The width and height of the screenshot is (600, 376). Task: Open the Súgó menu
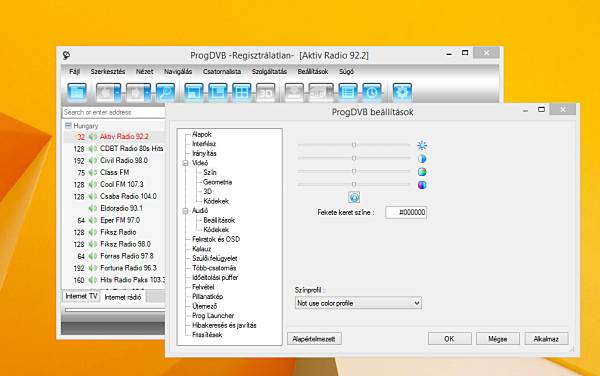pyautogui.click(x=346, y=72)
